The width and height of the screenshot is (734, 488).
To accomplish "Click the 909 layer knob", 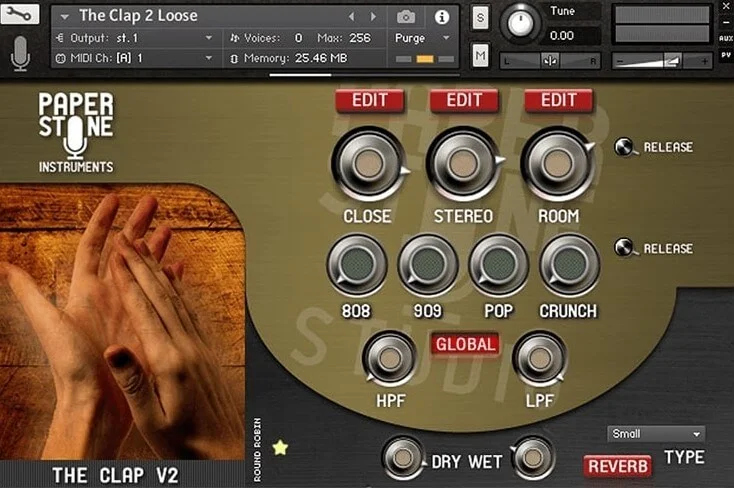I will tap(428, 265).
